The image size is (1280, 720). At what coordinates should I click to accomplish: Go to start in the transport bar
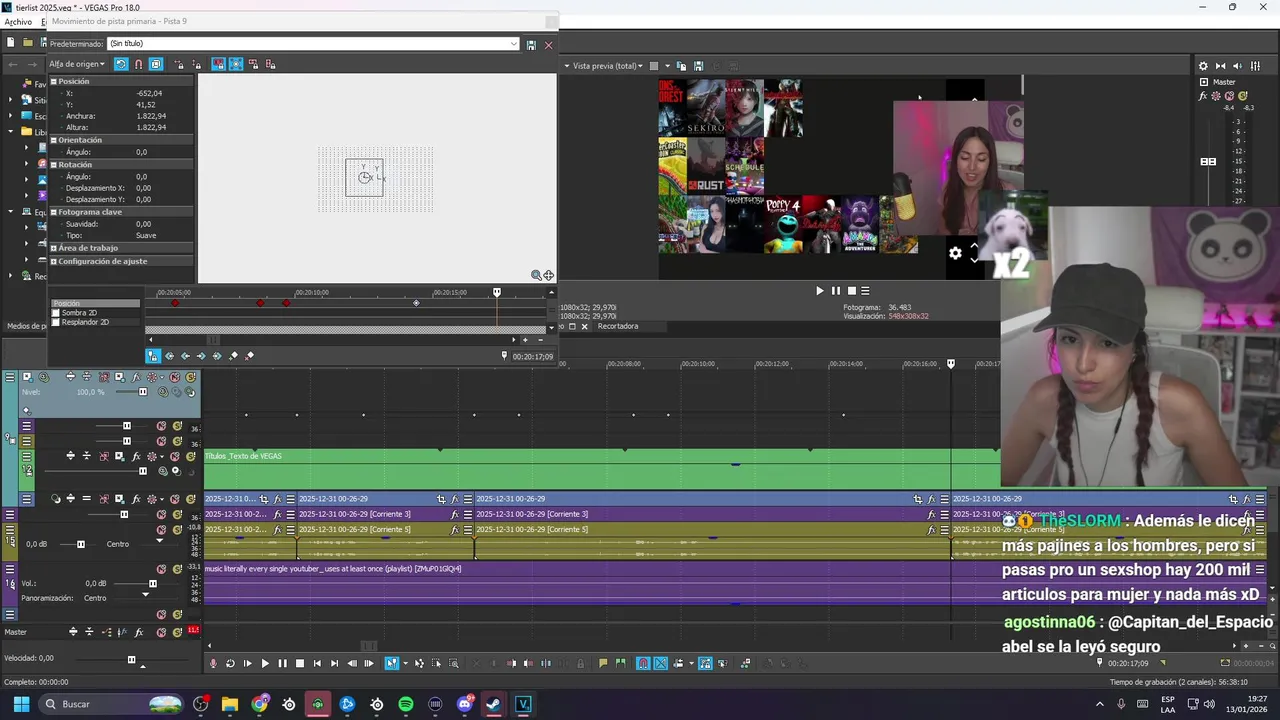click(x=317, y=663)
